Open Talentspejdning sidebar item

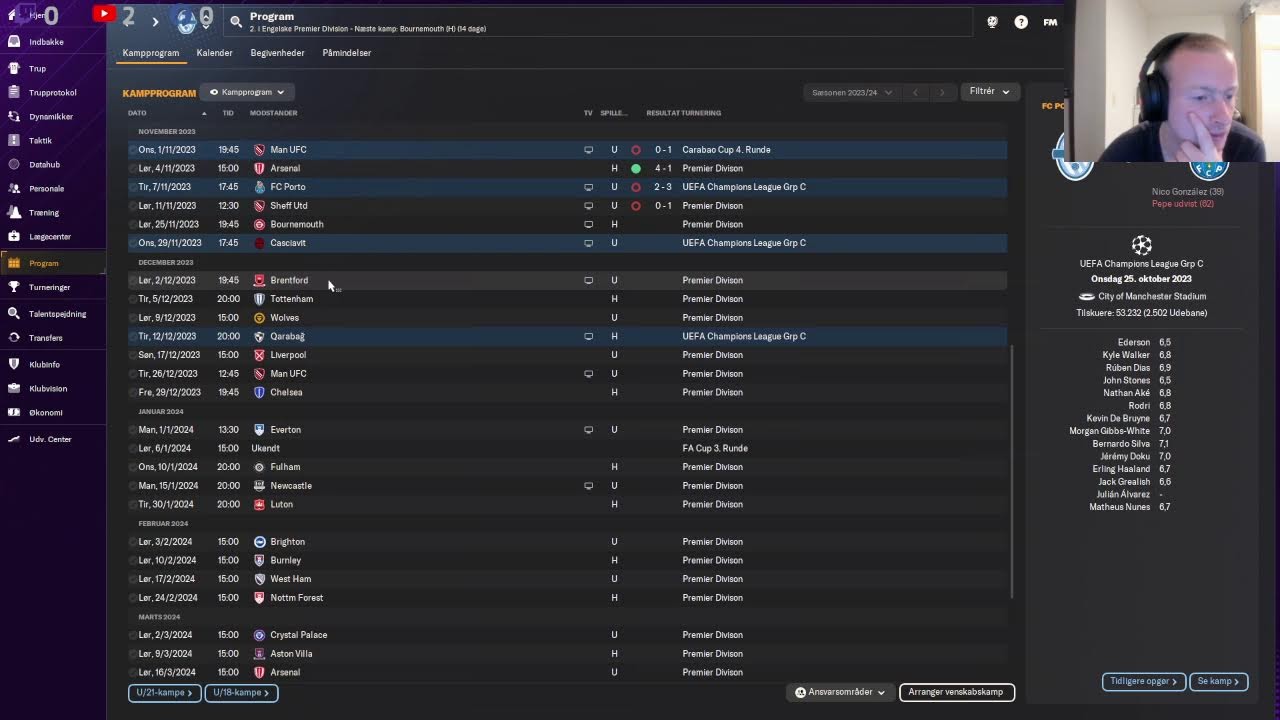tap(57, 314)
